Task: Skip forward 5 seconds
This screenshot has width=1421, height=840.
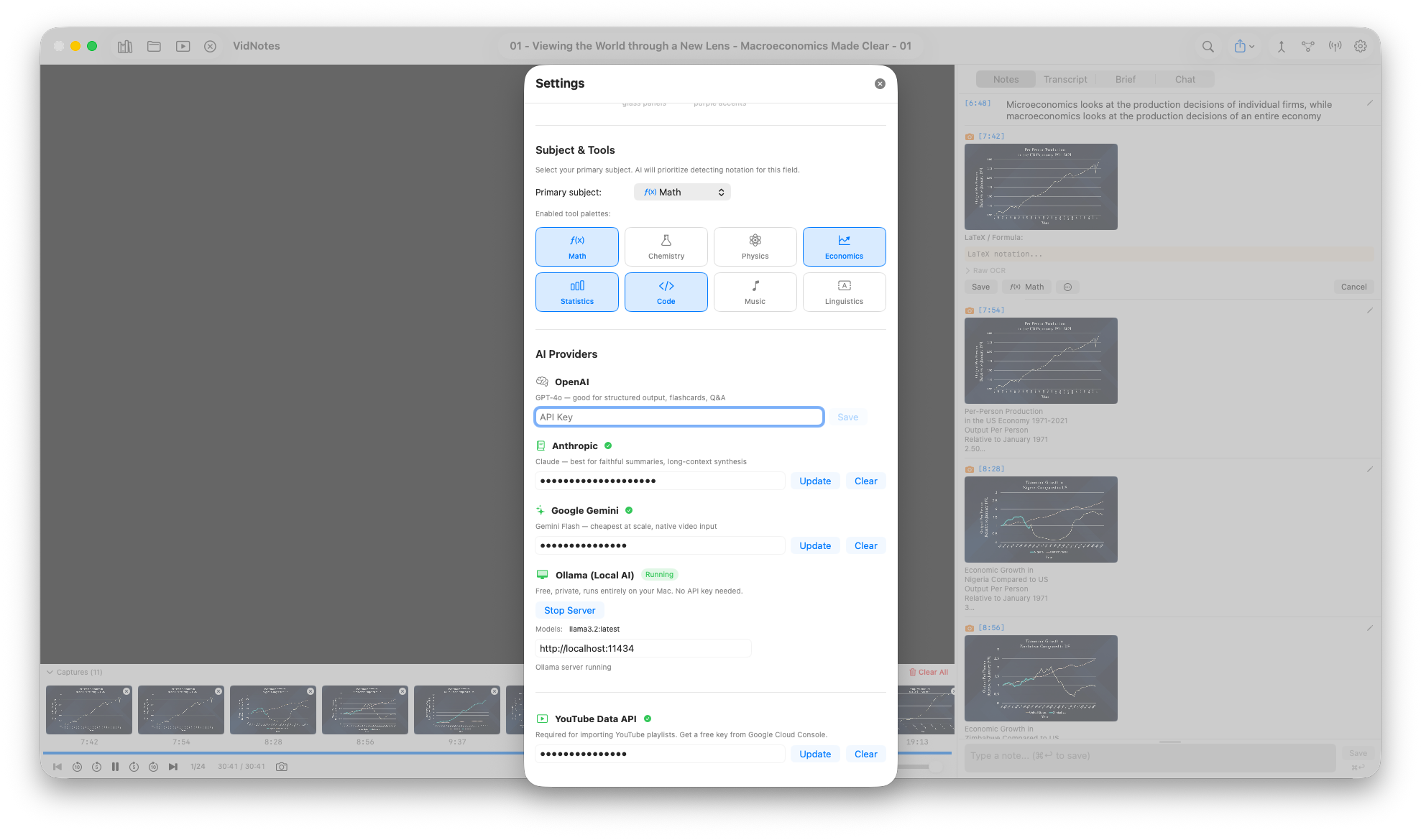Action: pyautogui.click(x=134, y=767)
